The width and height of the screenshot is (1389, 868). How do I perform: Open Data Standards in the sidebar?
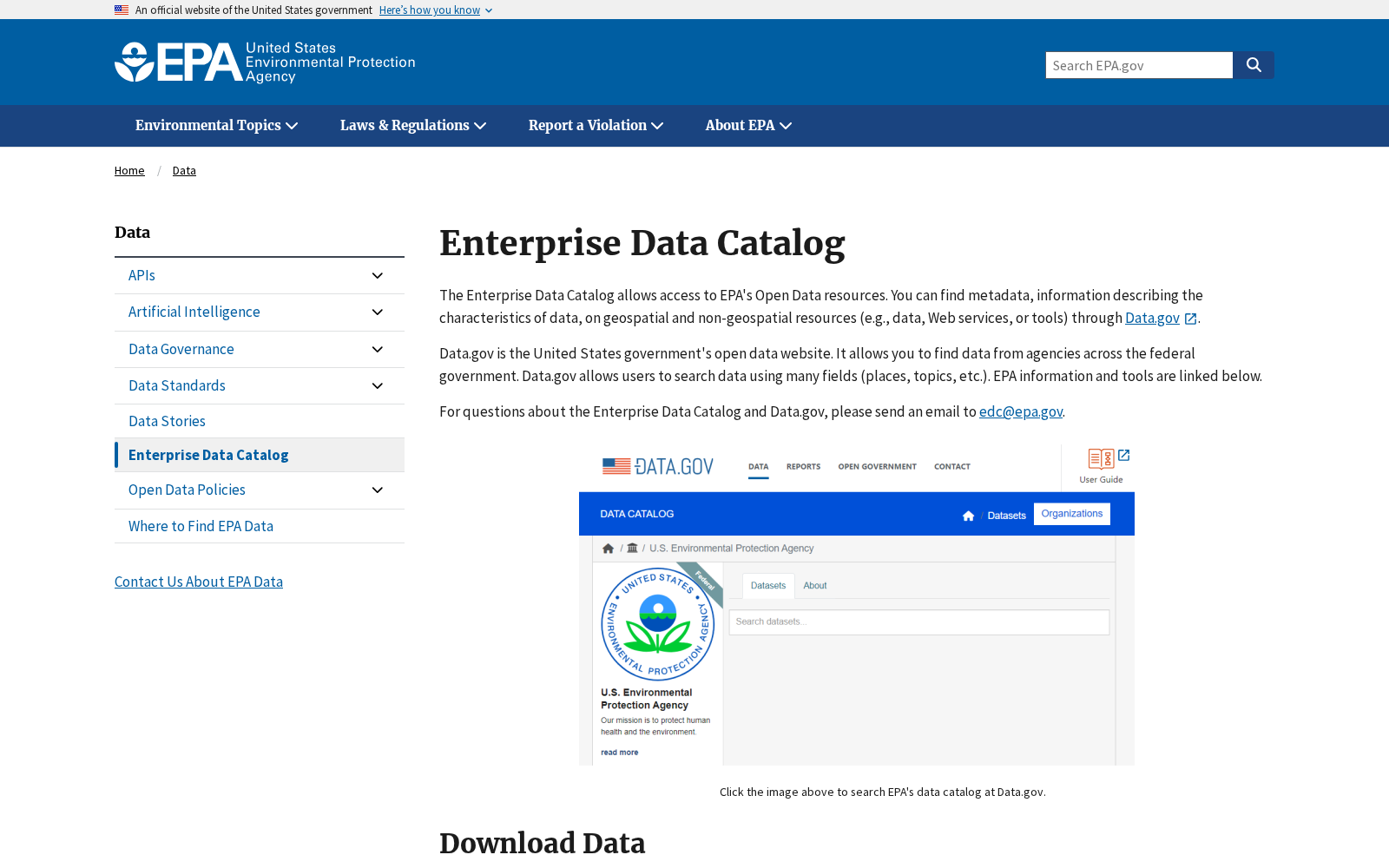click(177, 386)
